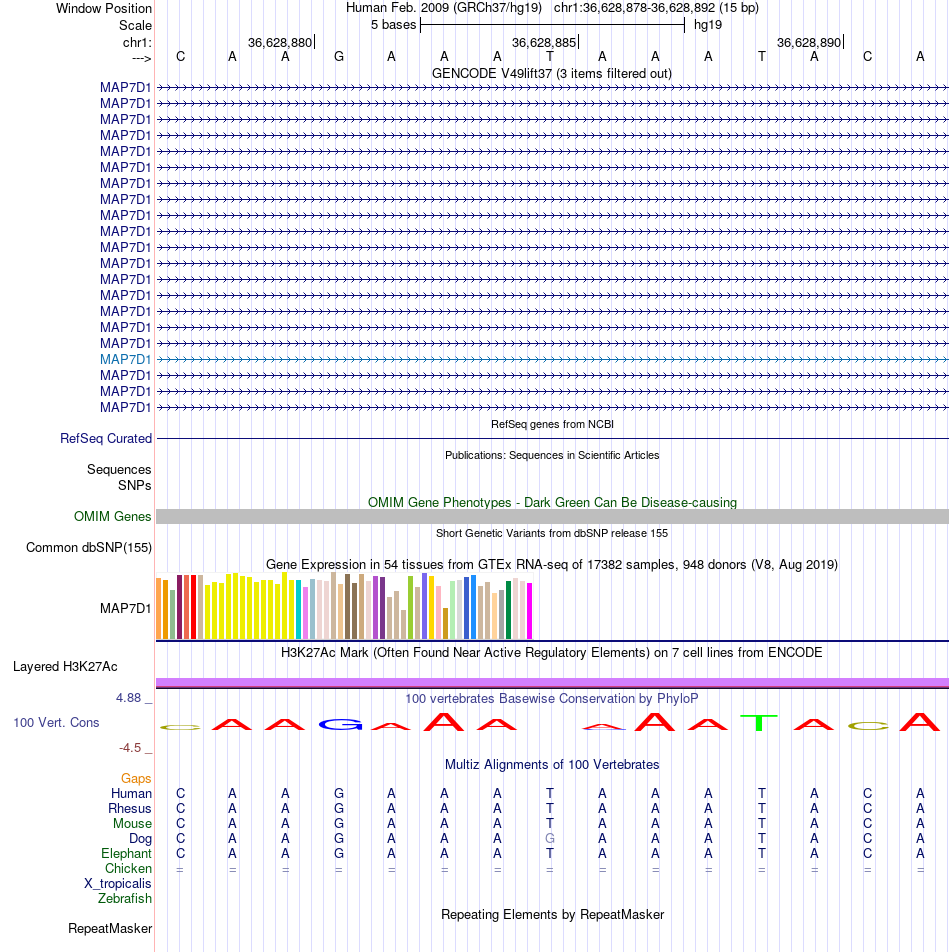Click the G base in the top ruler

click(x=339, y=56)
